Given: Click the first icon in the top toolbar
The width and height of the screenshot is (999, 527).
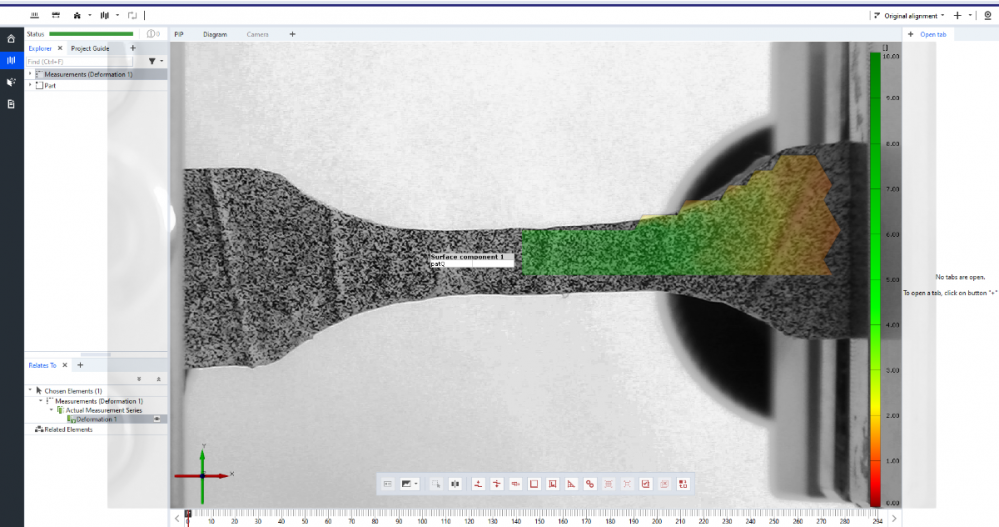Looking at the screenshot, I should [x=33, y=16].
